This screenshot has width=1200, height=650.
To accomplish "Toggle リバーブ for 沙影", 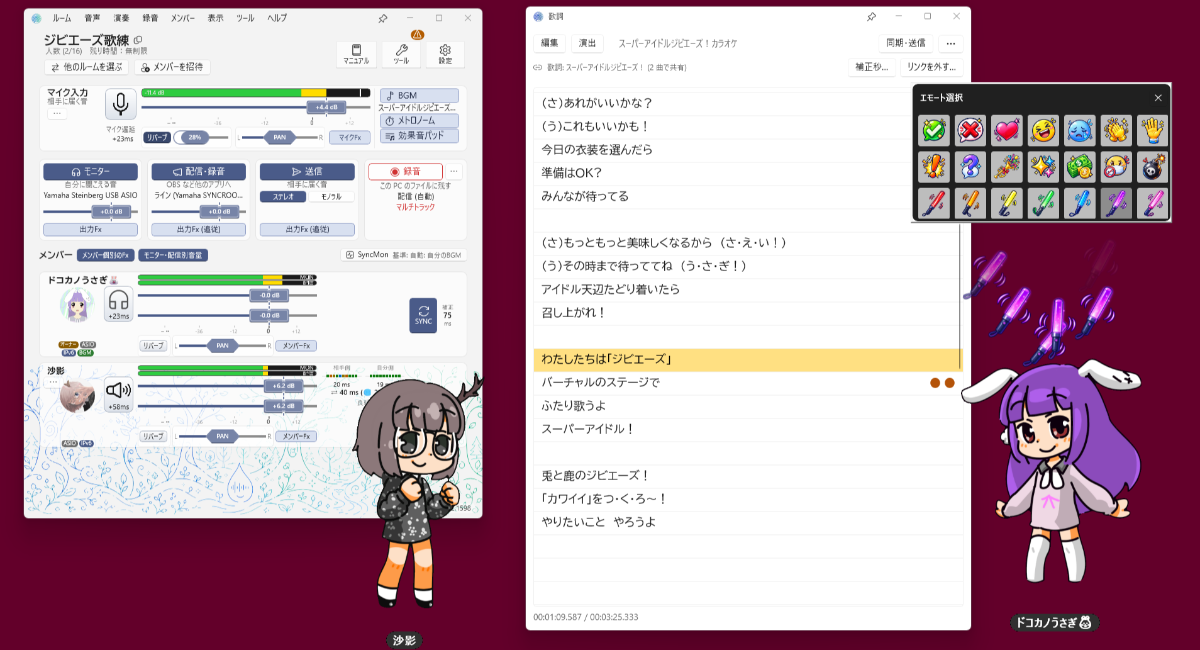I will (153, 436).
